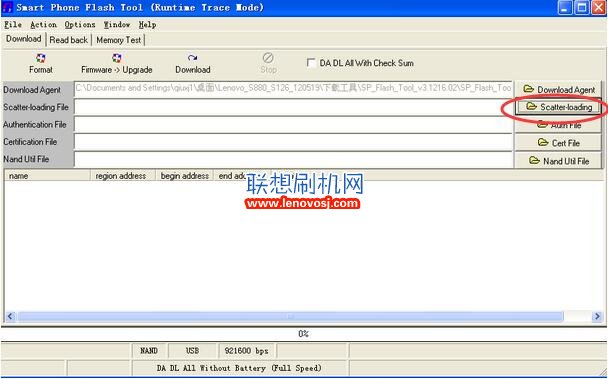This screenshot has width=608, height=379.
Task: Open the Window menu
Action: 117,25
